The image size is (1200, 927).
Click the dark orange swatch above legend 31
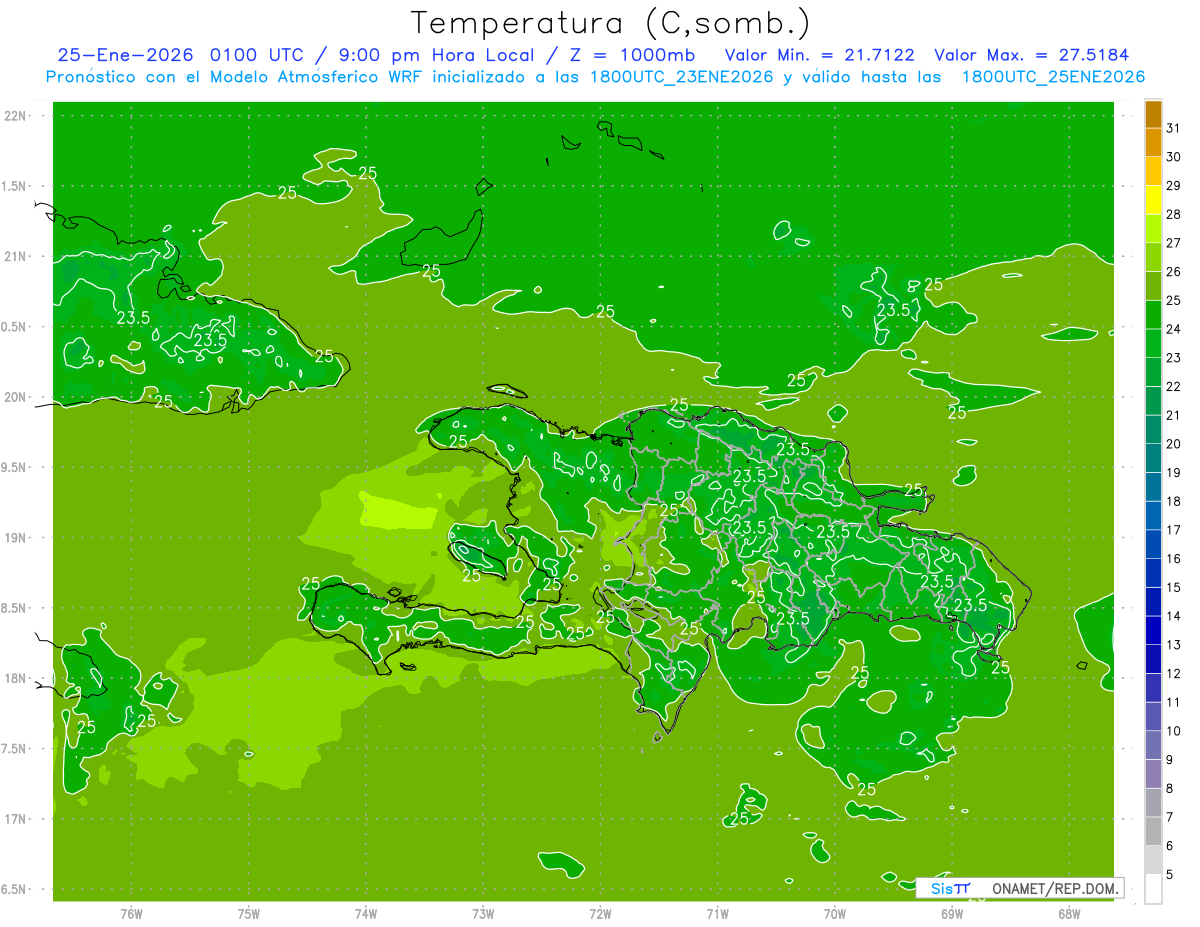[x=1153, y=113]
